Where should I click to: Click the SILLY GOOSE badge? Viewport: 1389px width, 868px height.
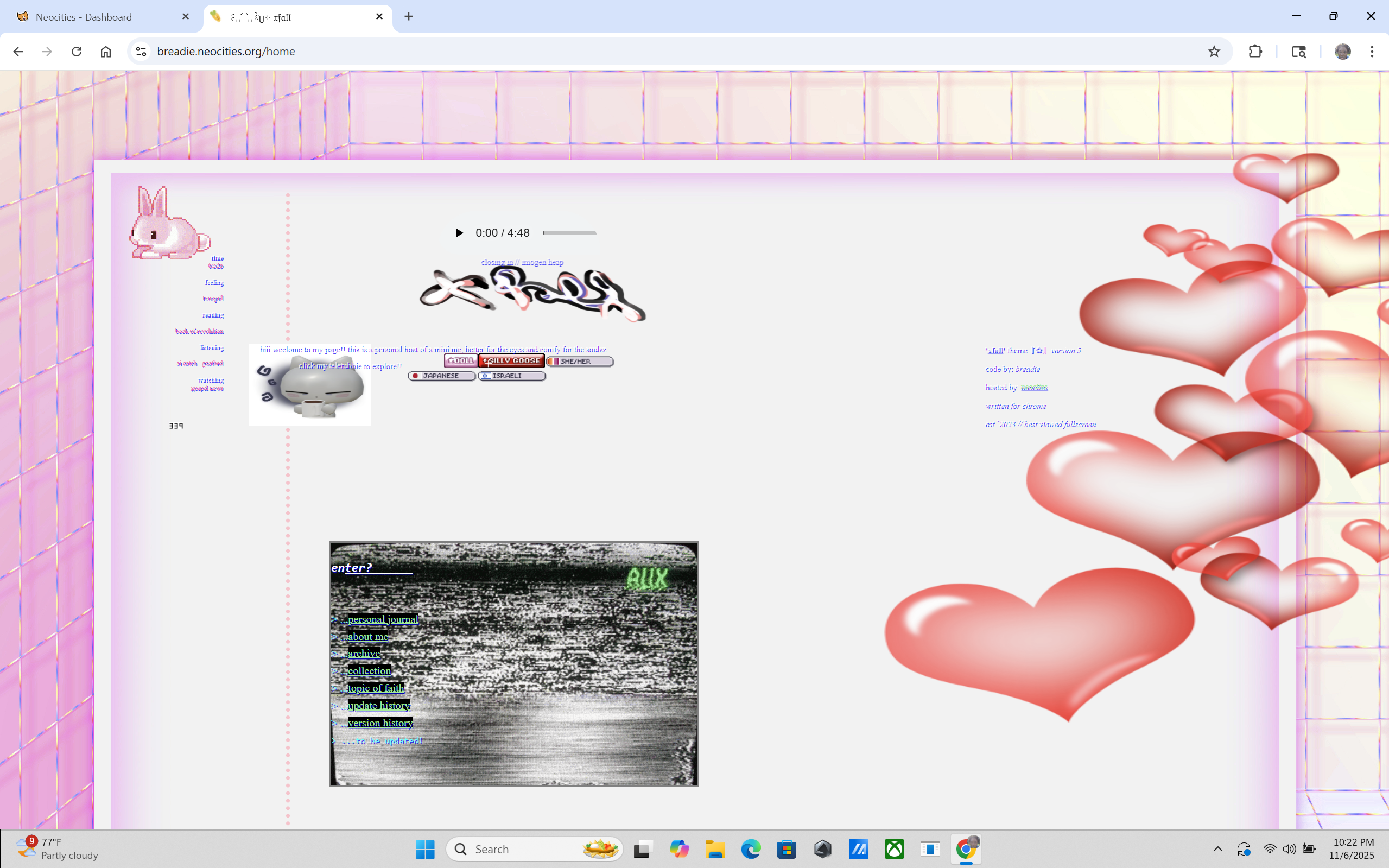[x=511, y=361]
